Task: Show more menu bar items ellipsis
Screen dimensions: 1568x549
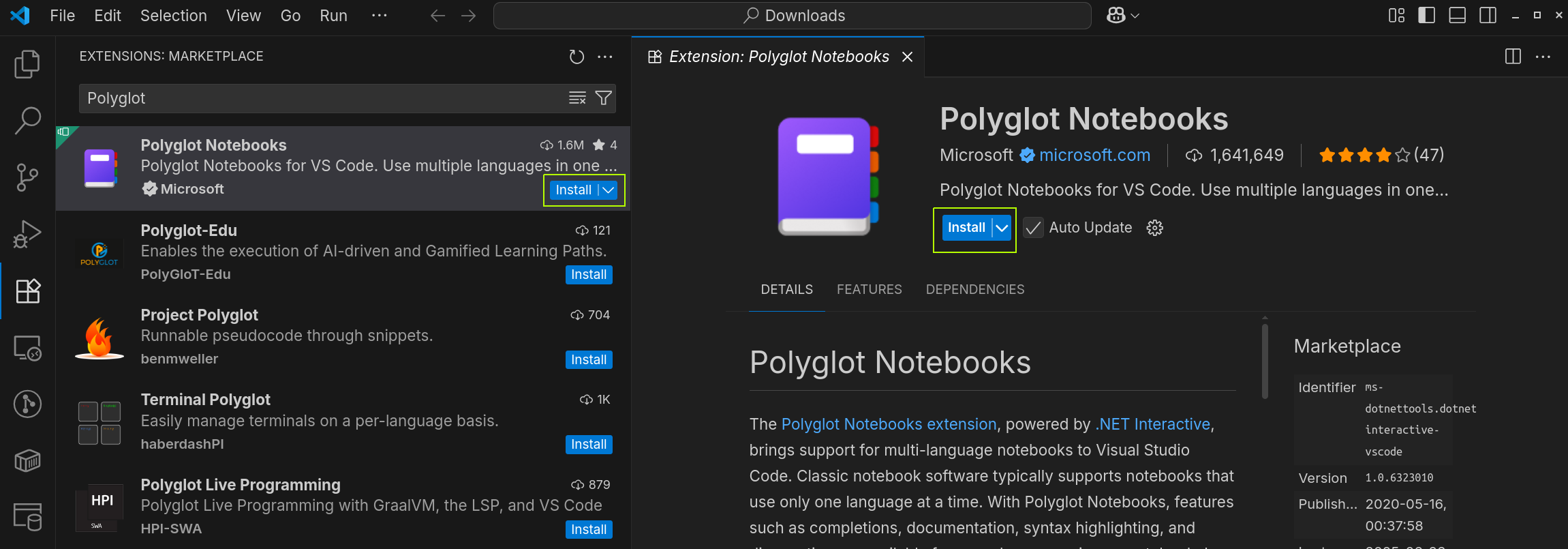Action: pos(380,16)
